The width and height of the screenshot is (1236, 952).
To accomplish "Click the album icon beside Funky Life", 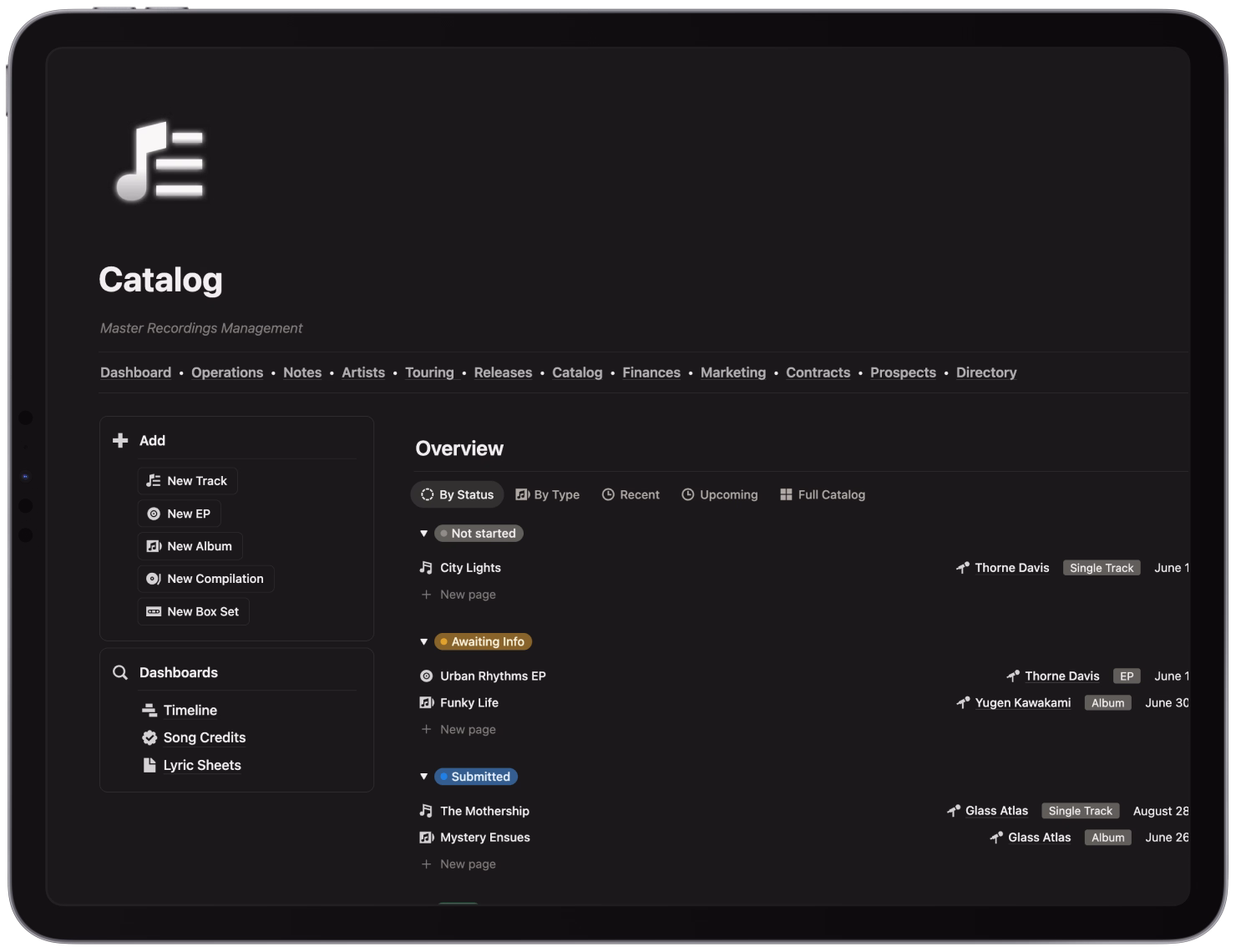I will coord(426,703).
